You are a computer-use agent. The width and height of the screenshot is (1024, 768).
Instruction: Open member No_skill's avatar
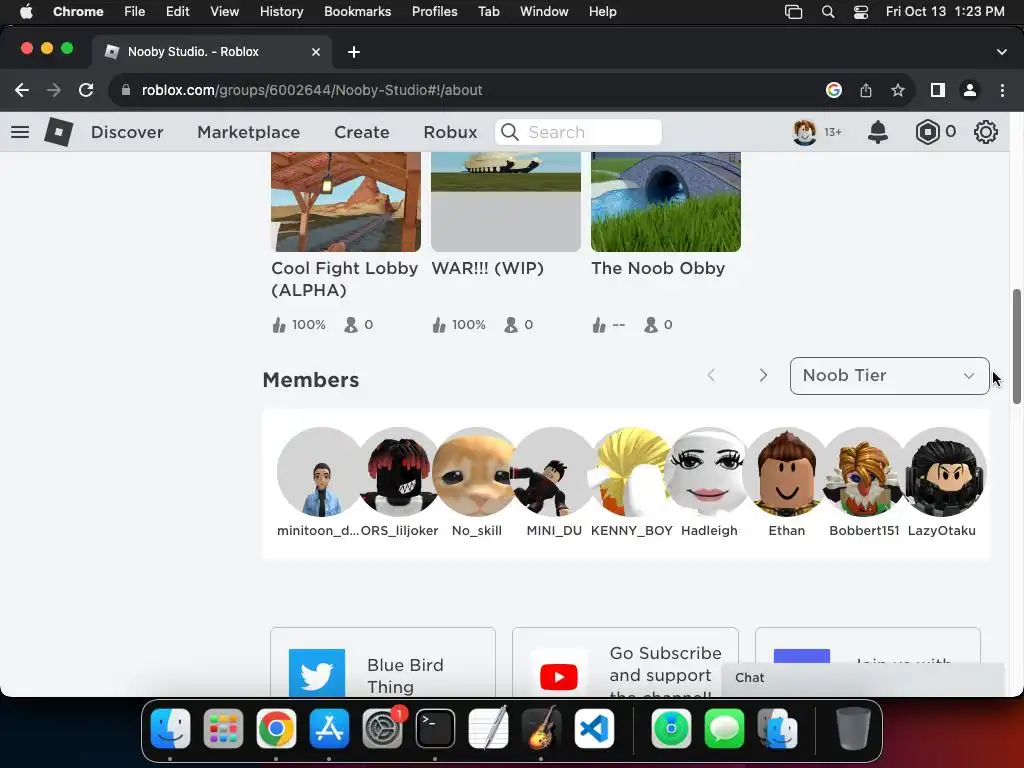[x=477, y=472]
